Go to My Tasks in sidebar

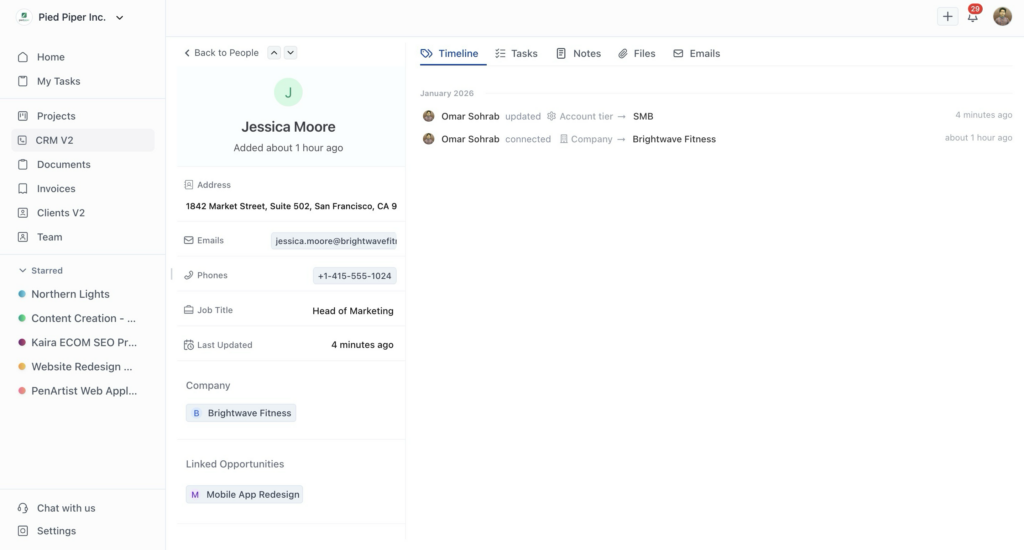(x=58, y=81)
